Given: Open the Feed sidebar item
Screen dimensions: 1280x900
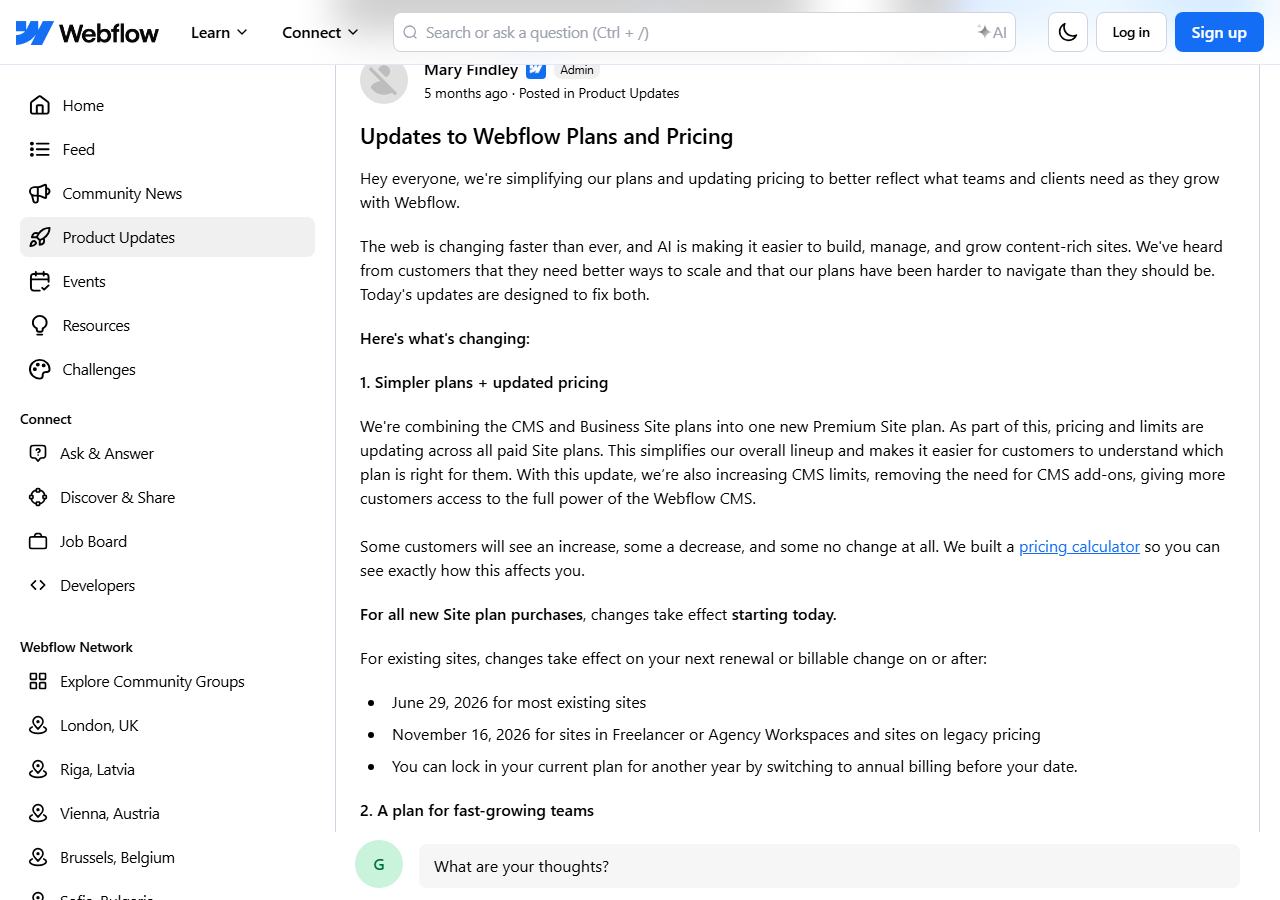Looking at the screenshot, I should [x=167, y=149].
